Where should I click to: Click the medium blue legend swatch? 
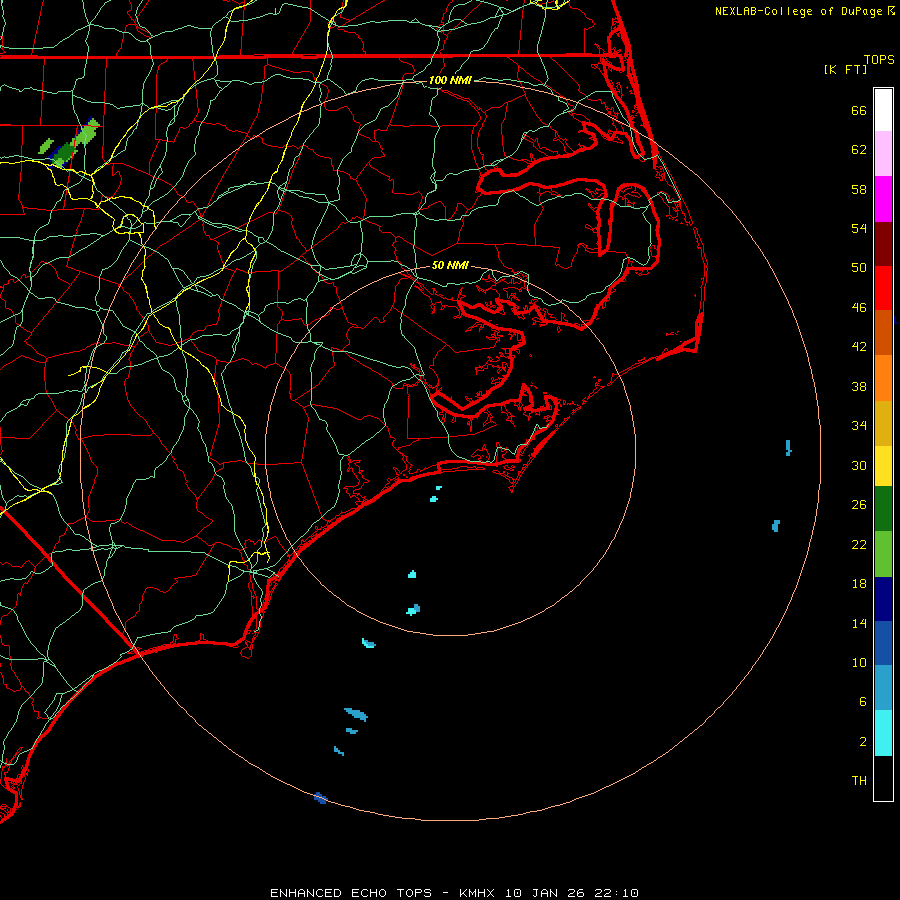[x=883, y=643]
